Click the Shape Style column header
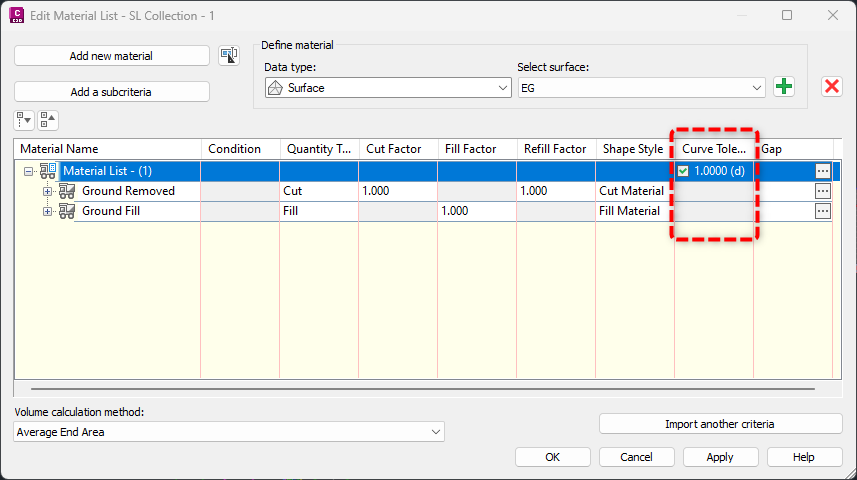857x480 pixels. (x=634, y=149)
